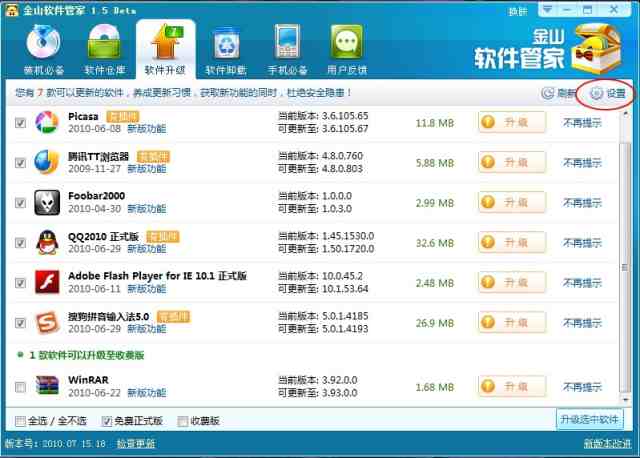Click the vertical scrollbar thumb
Viewport: 640px width, 458px height.
point(625,266)
